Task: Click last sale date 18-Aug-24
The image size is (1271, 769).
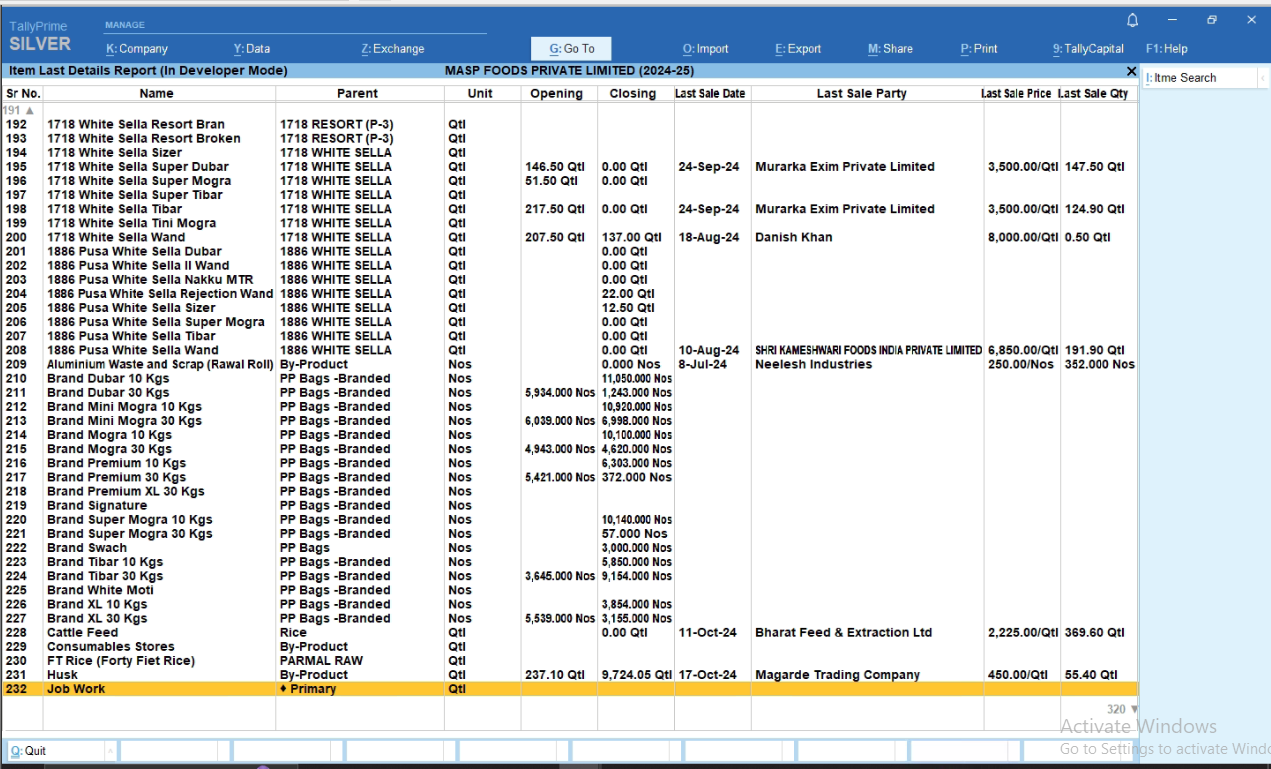Action: click(x=708, y=237)
